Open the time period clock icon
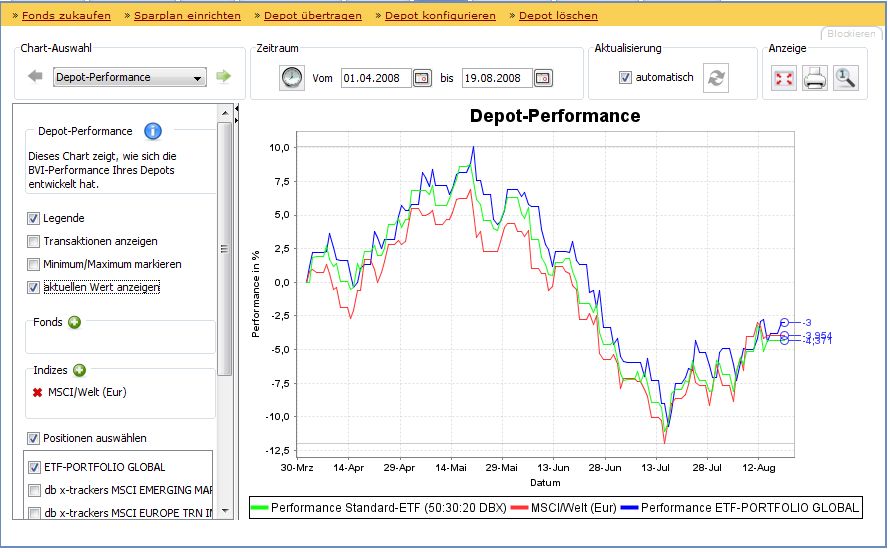Image resolution: width=890 pixels, height=552 pixels. click(291, 78)
